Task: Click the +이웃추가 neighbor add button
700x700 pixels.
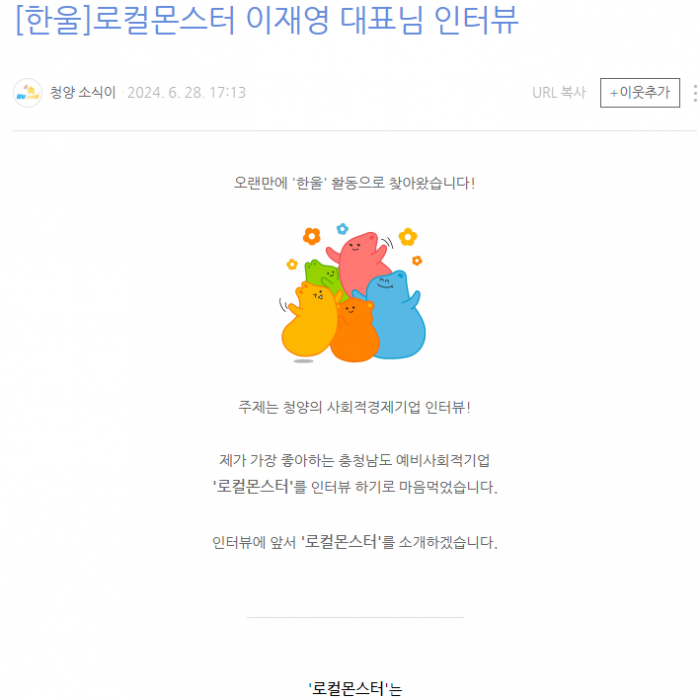Action: 639,93
